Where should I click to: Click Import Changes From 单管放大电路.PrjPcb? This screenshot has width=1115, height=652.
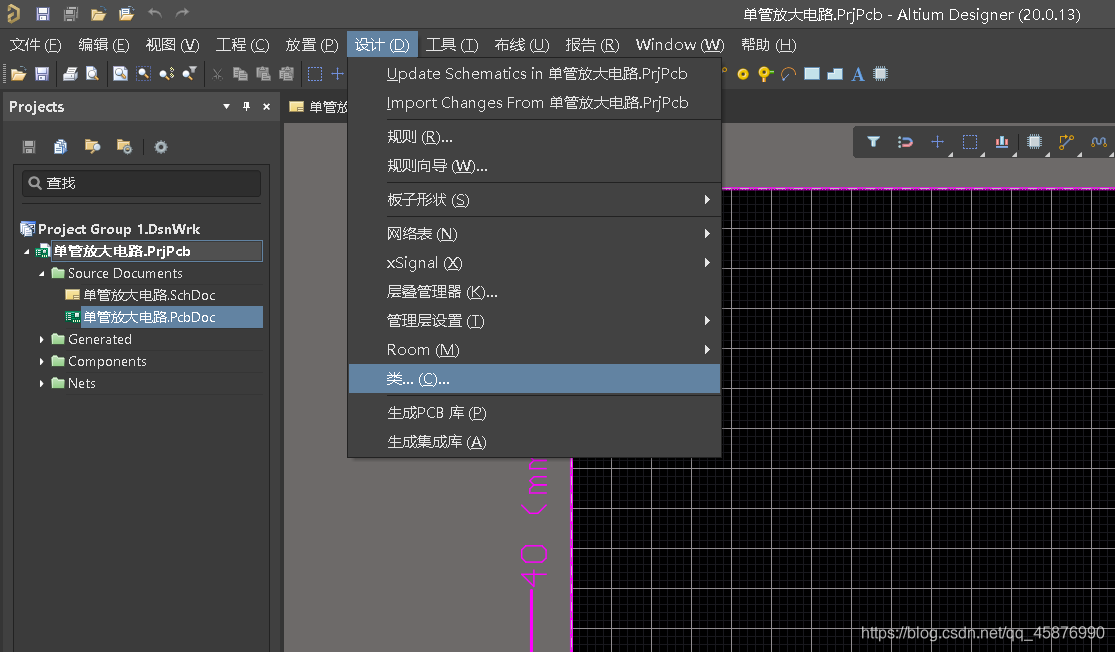(x=534, y=103)
